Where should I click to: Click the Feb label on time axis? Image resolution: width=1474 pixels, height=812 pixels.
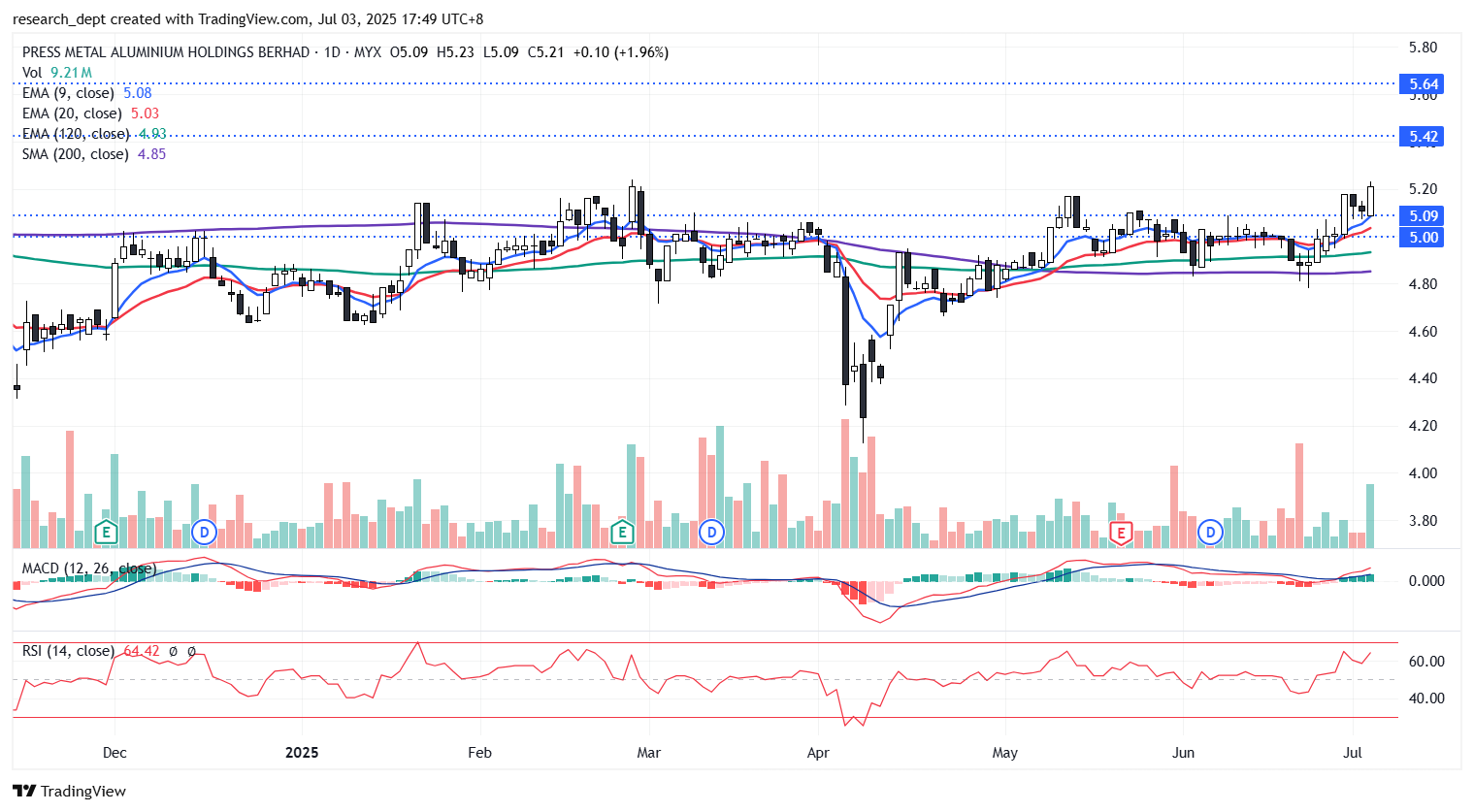479,753
